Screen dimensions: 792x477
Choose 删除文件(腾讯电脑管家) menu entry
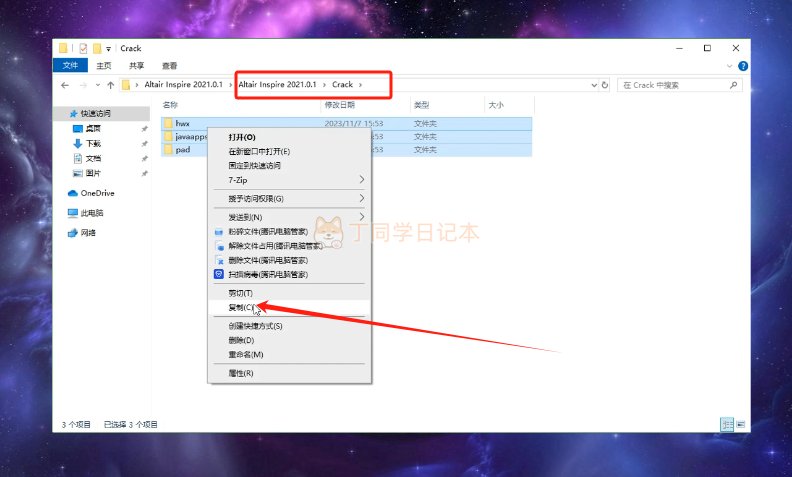(x=289, y=260)
